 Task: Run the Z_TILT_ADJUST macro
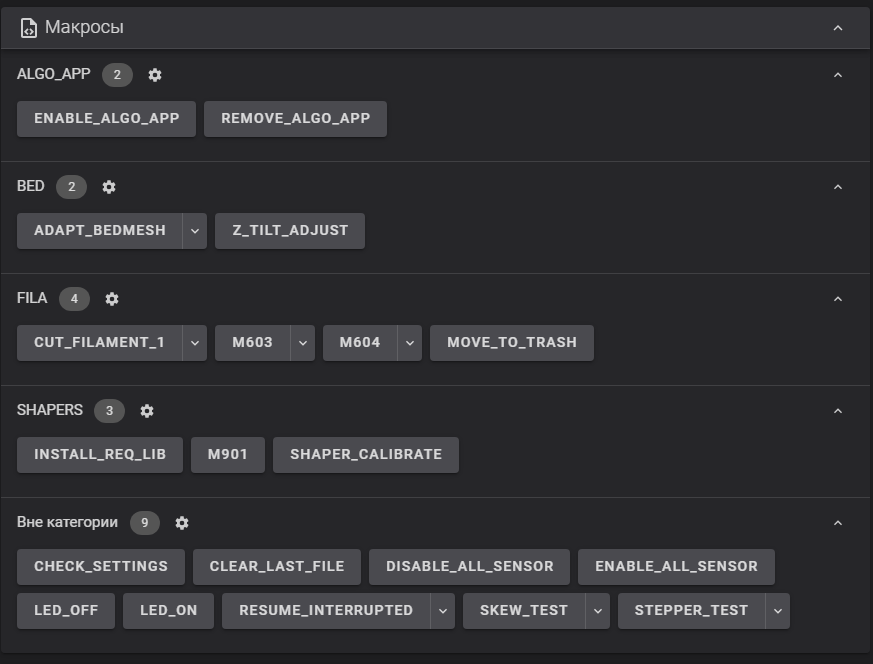coord(290,230)
